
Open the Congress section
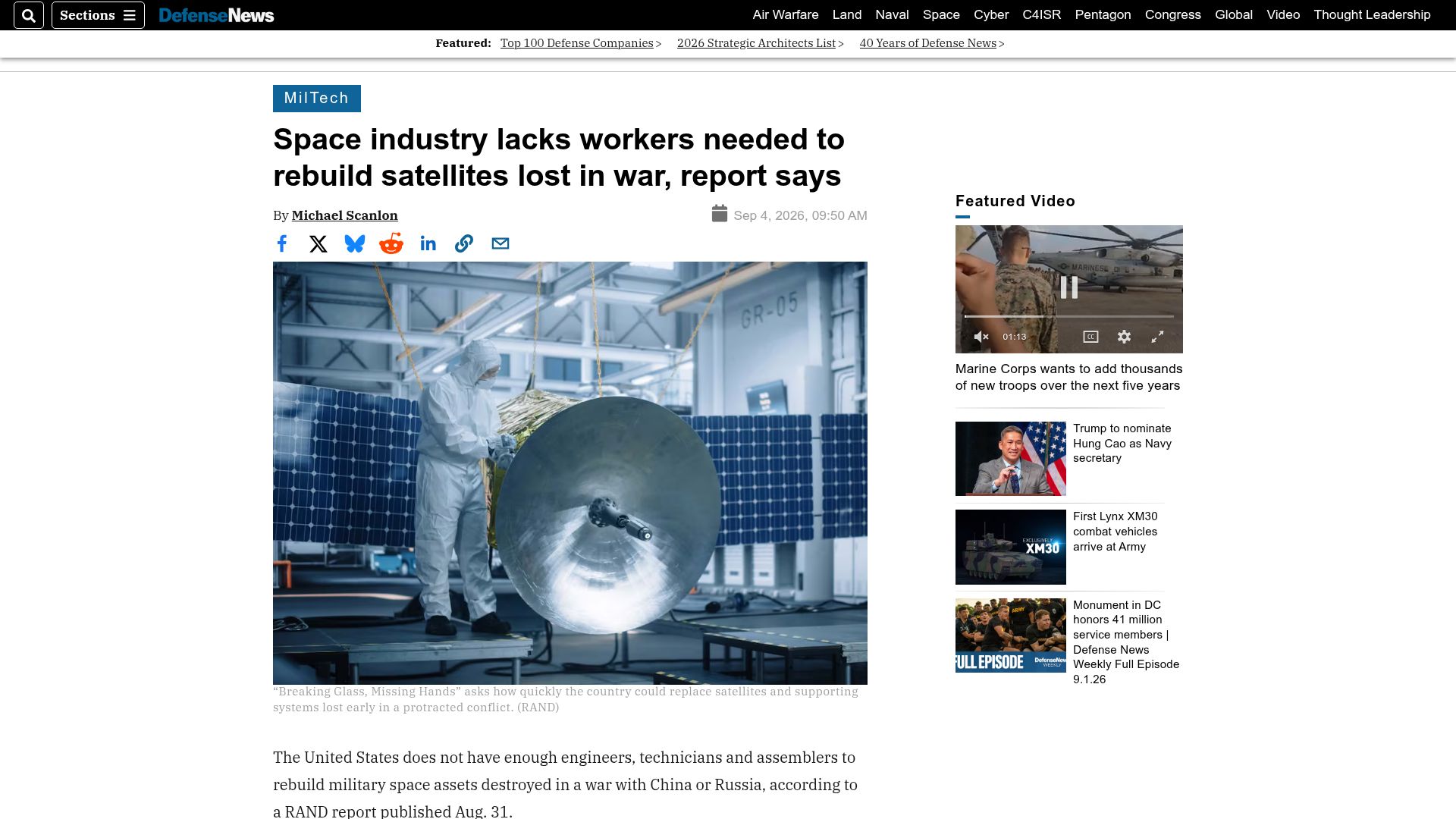(x=1172, y=14)
